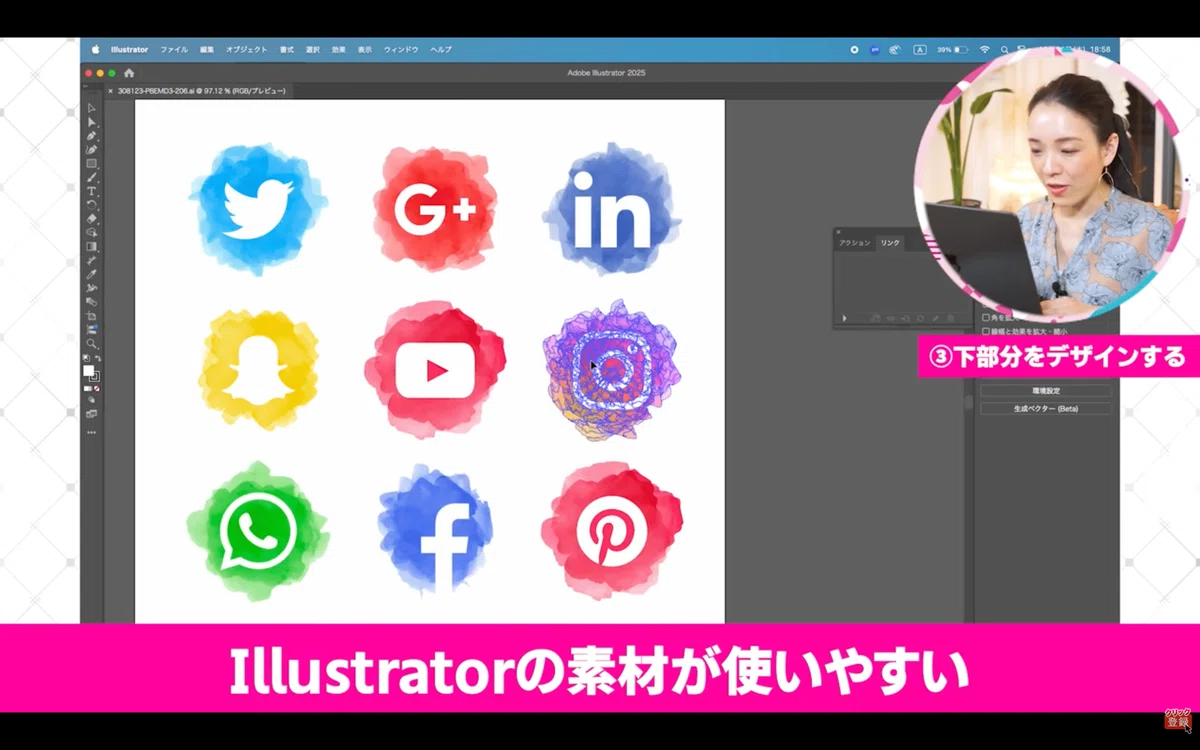The image size is (1200, 750).
Task: Select the Eyedropper tool
Action: [x=92, y=273]
